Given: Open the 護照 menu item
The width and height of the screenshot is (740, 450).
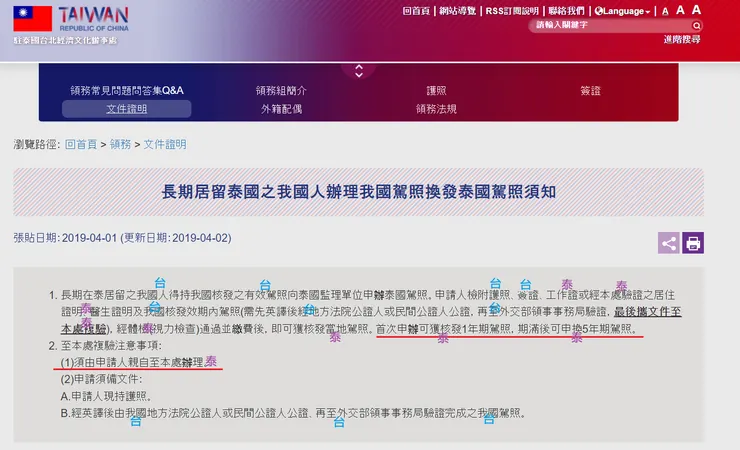Looking at the screenshot, I should (x=436, y=91).
